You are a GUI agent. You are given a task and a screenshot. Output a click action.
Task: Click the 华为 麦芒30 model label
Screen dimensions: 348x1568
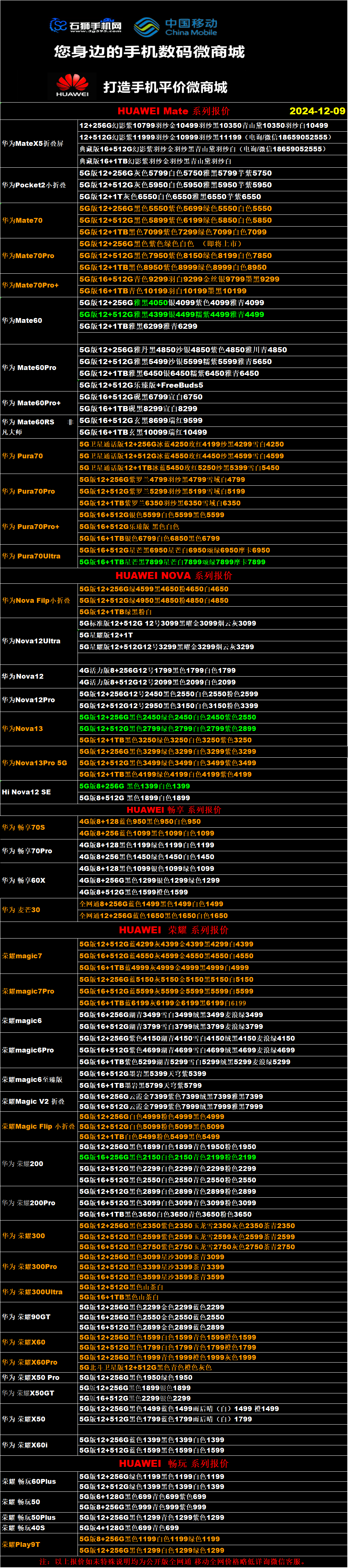point(21,910)
